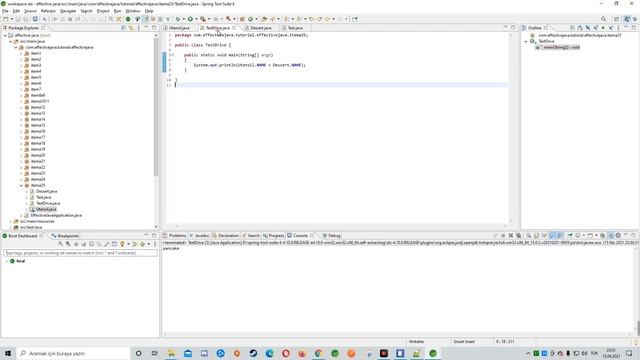Collapse the itema25 package

pos(21,185)
